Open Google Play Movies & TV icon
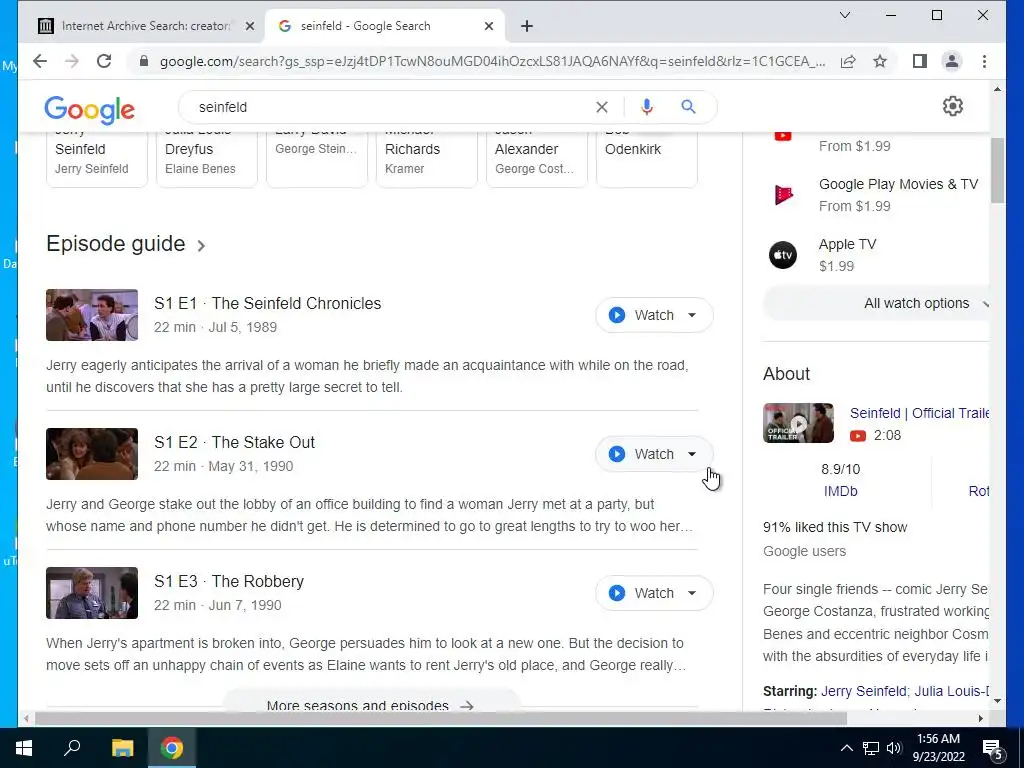The width and height of the screenshot is (1024, 768). pos(783,195)
